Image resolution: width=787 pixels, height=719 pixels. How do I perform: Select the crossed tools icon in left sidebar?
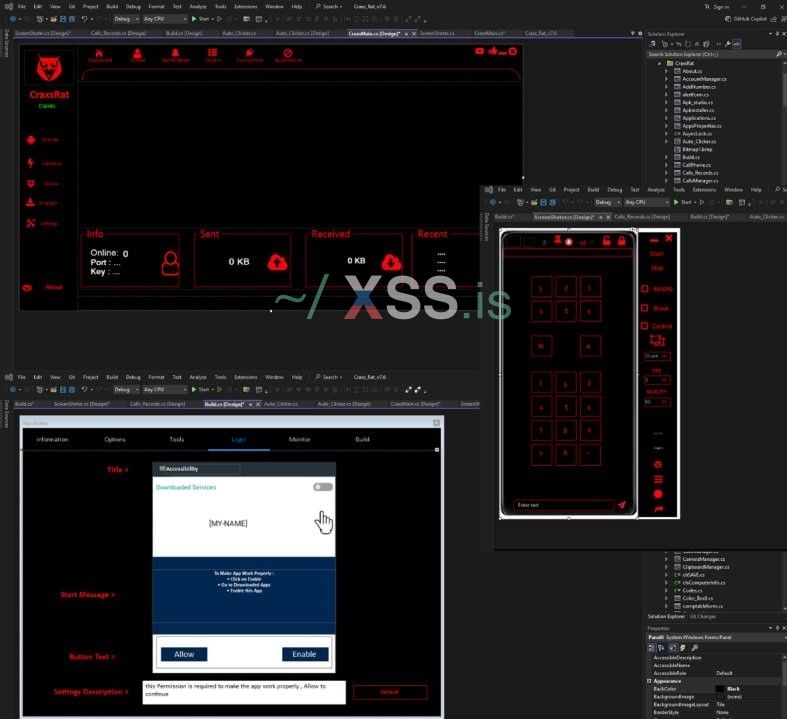pyautogui.click(x=31, y=223)
